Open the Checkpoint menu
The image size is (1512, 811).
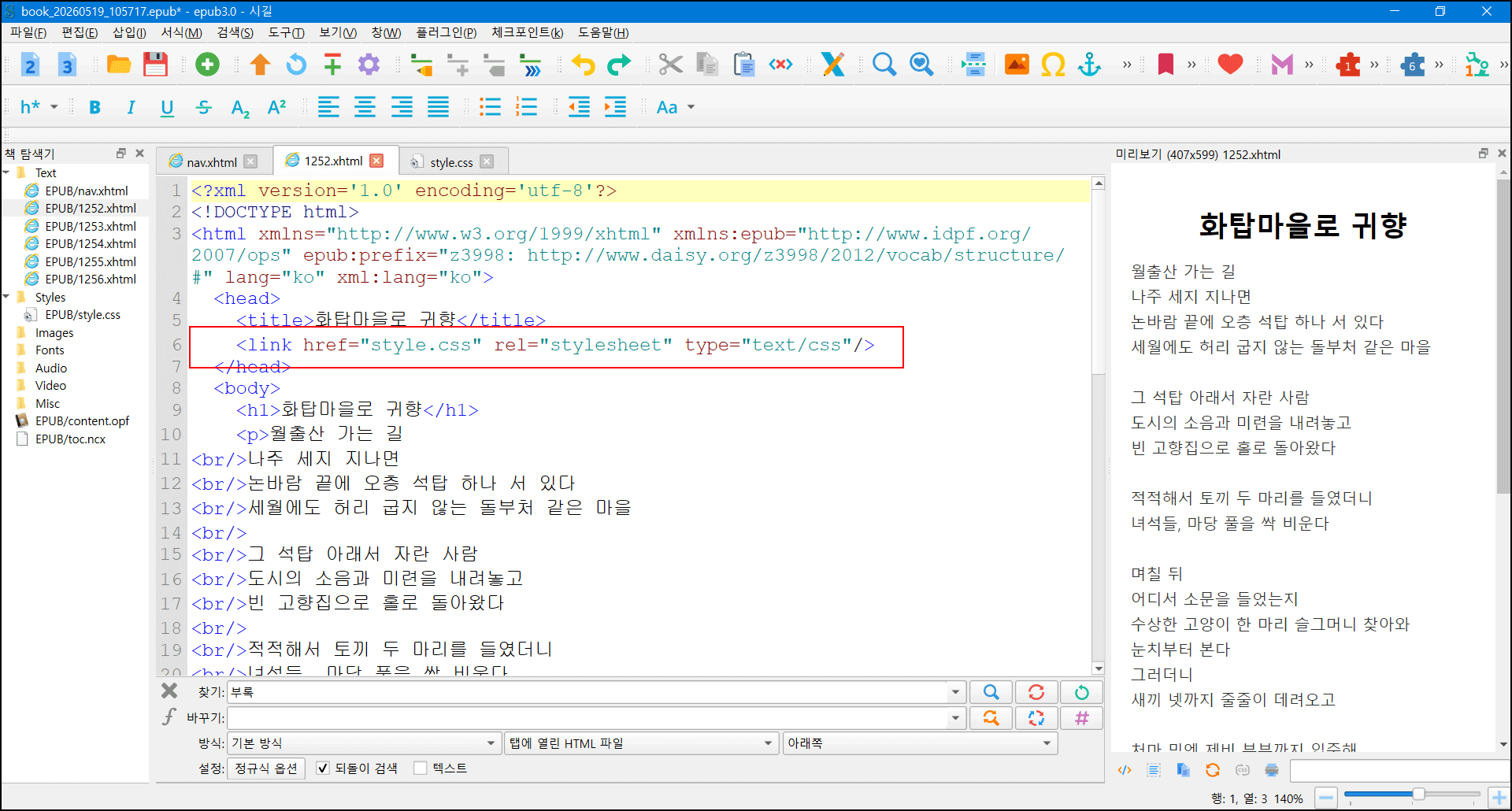[x=527, y=32]
